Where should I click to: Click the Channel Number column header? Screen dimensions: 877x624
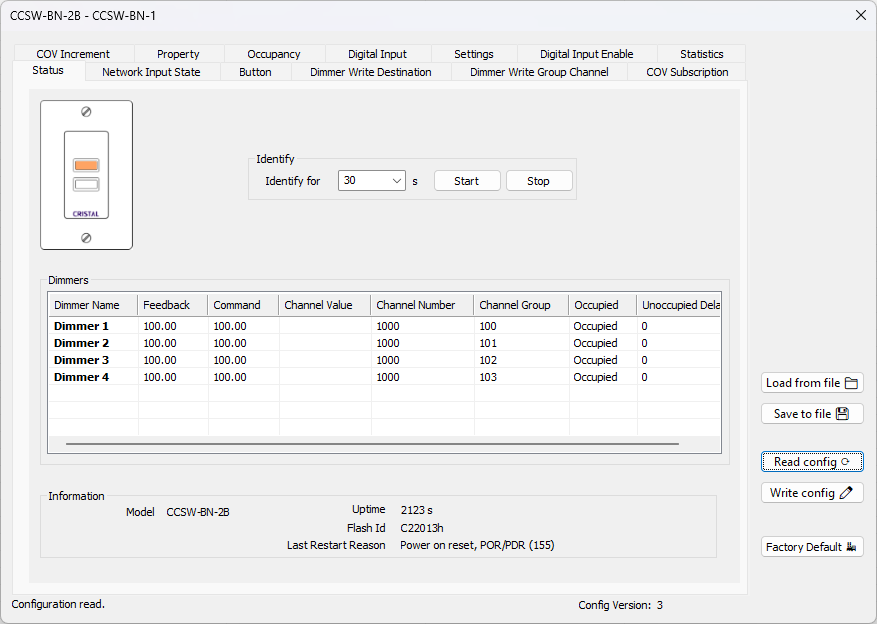tap(422, 305)
